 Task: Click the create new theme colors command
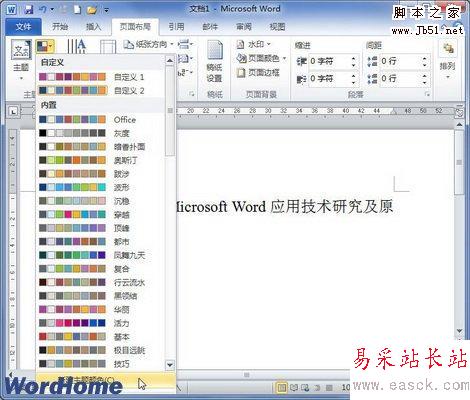tap(106, 380)
